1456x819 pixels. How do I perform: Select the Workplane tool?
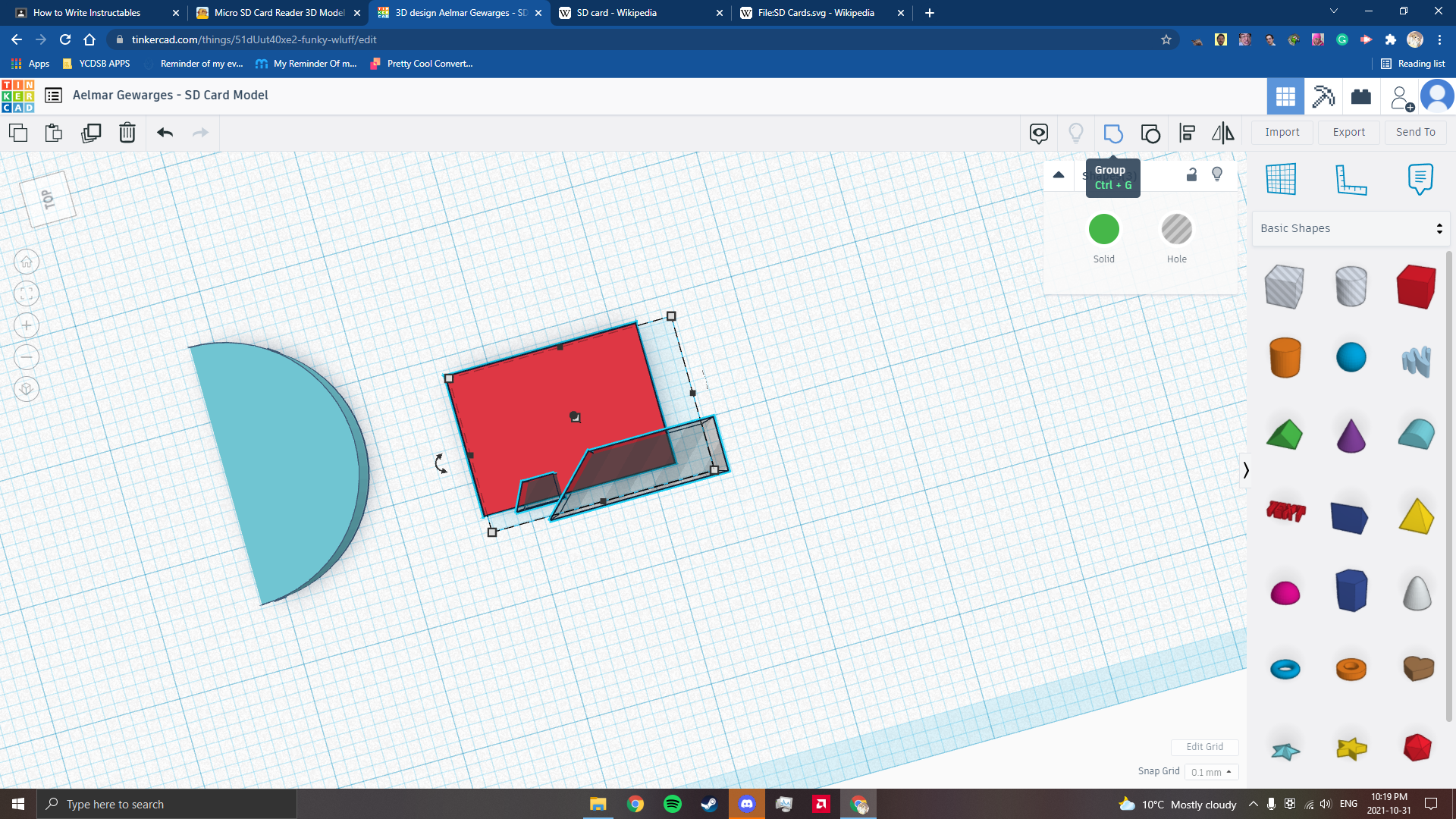click(x=1282, y=179)
